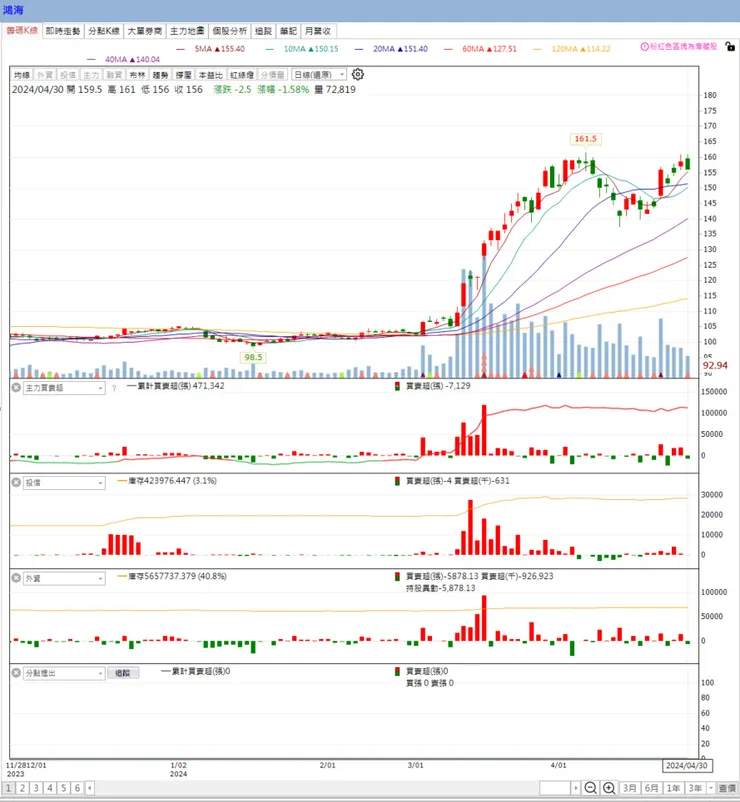
Task: Toggle the 外資 overlay button in chart toolbar
Action: pos(45,75)
